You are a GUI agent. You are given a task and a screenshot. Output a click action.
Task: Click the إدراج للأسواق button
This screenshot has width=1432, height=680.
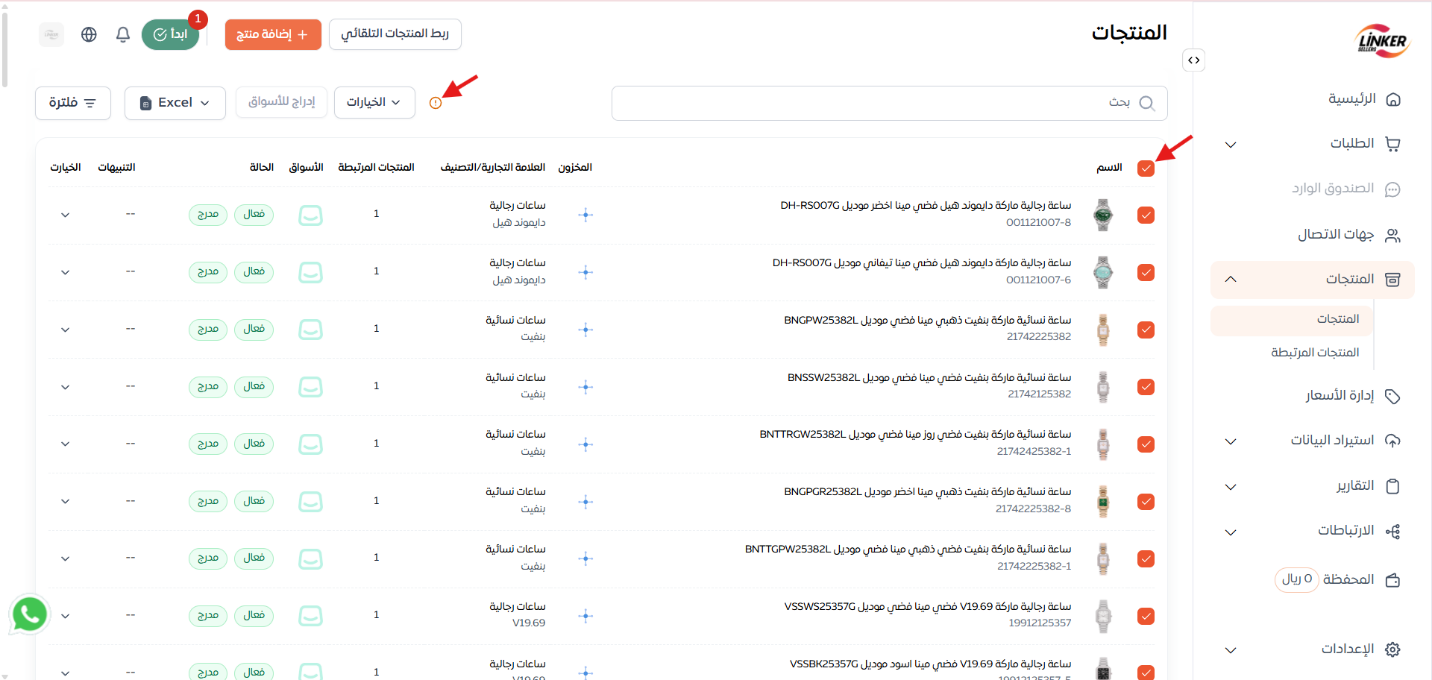point(282,102)
